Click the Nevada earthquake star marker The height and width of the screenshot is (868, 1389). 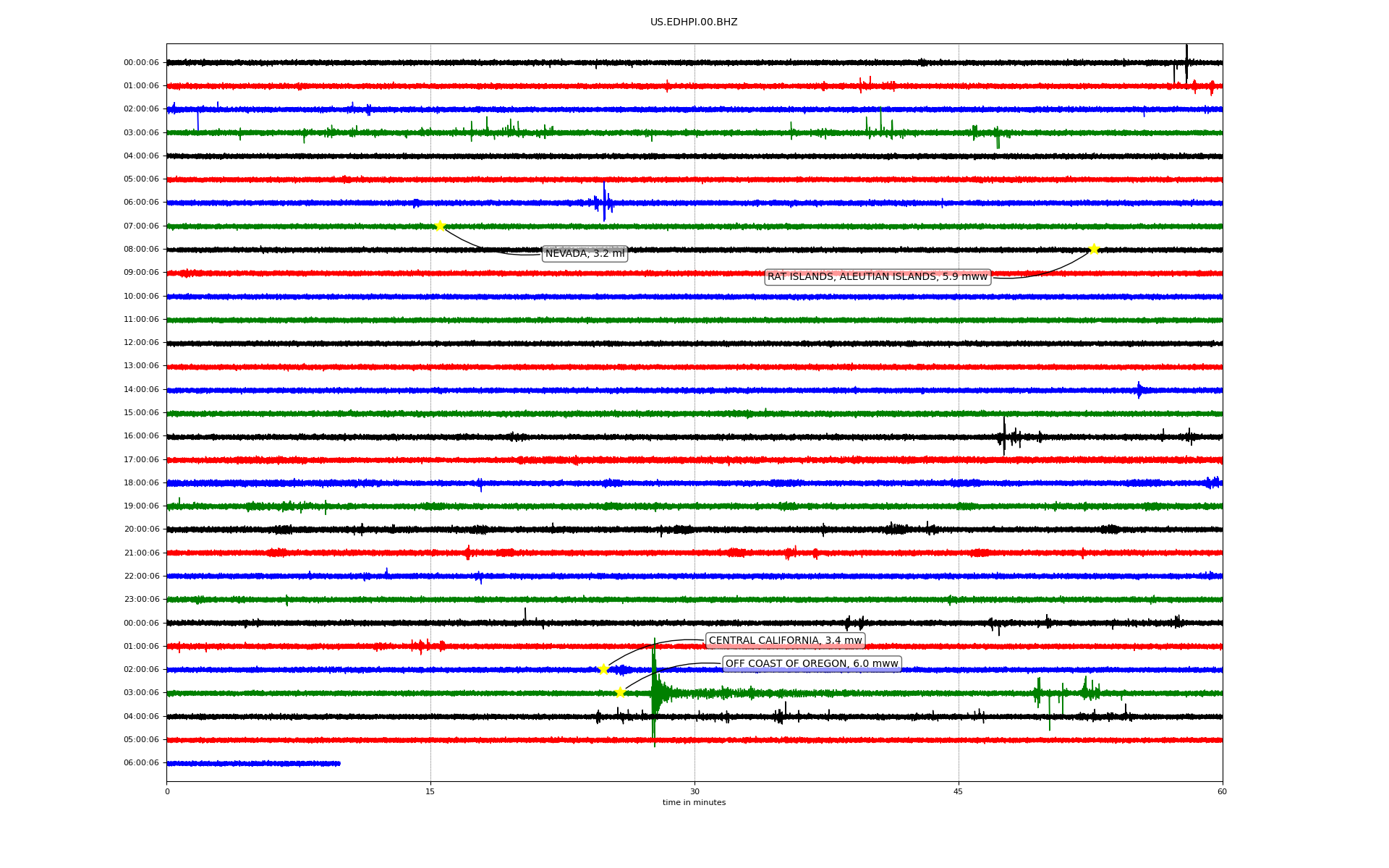pyautogui.click(x=440, y=226)
